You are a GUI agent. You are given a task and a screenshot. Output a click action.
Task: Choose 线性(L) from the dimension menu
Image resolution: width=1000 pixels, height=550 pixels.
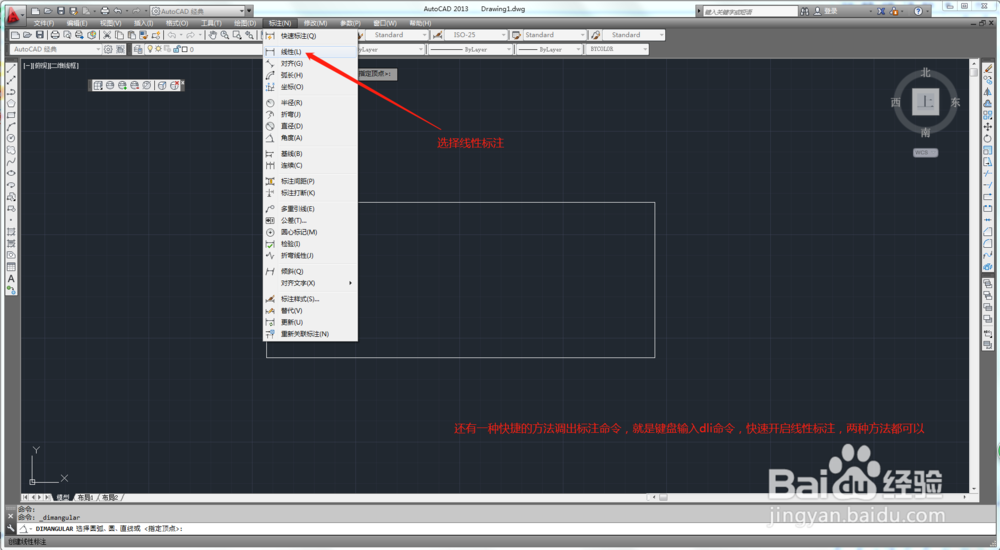click(311, 52)
